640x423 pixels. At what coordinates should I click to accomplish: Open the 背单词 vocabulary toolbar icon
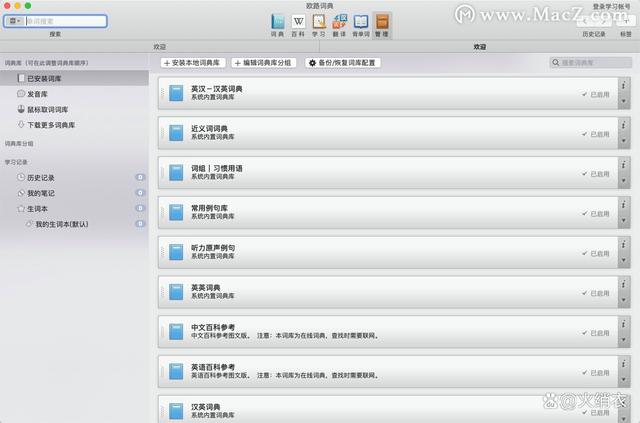pos(361,25)
